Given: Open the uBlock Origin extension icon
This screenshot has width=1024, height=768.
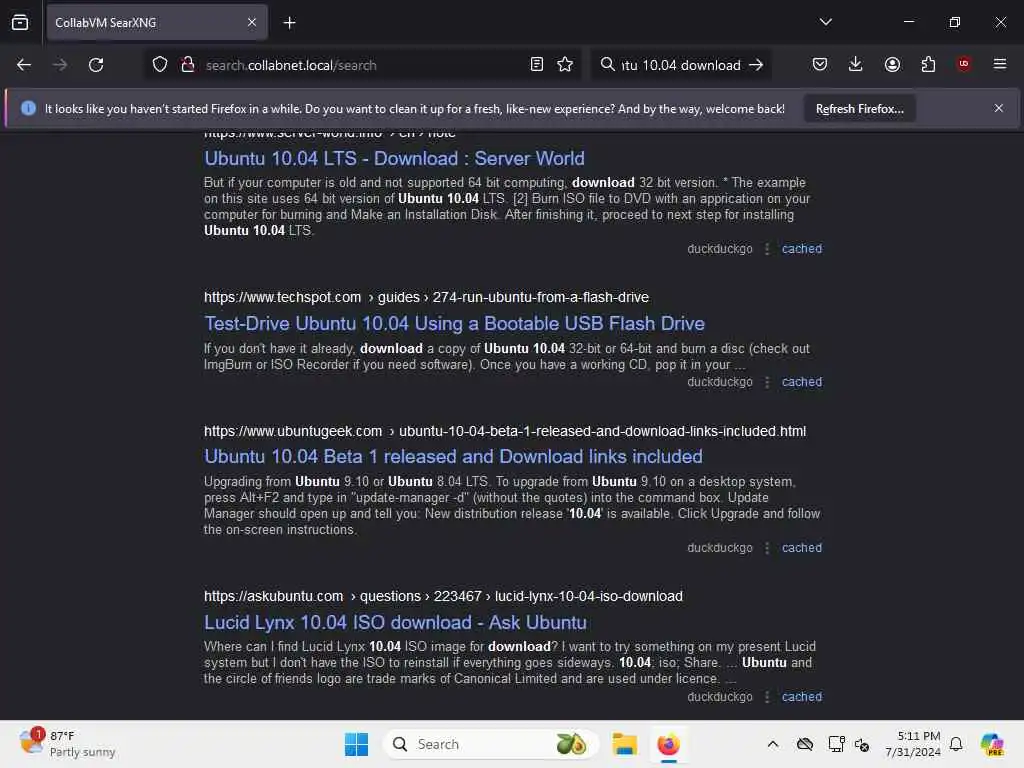Looking at the screenshot, I should [x=963, y=64].
